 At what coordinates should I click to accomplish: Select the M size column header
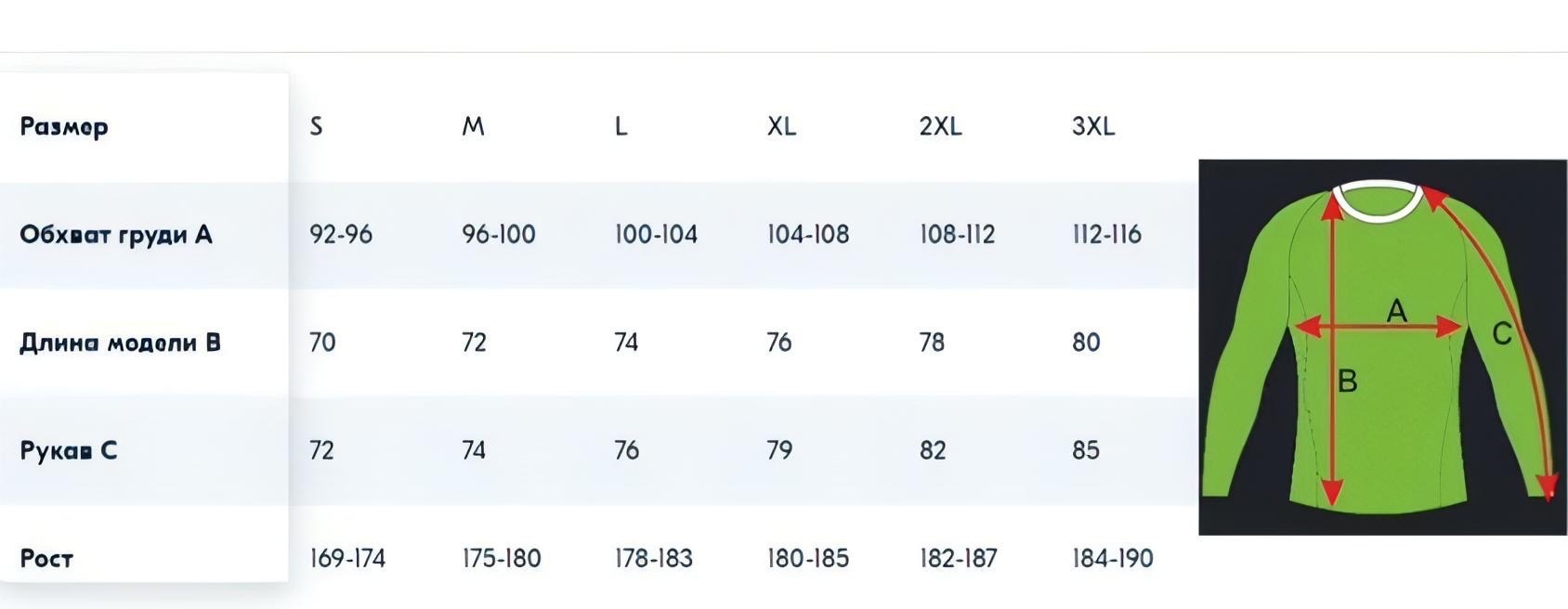473,126
